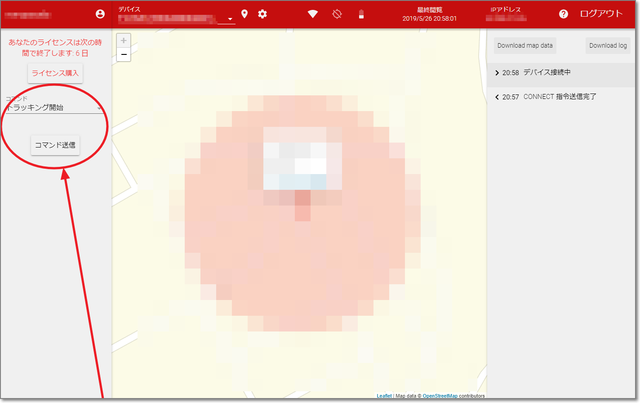Open the Leaflet attribution link
Image resolution: width=640 pixels, height=403 pixels.
pyautogui.click(x=384, y=396)
